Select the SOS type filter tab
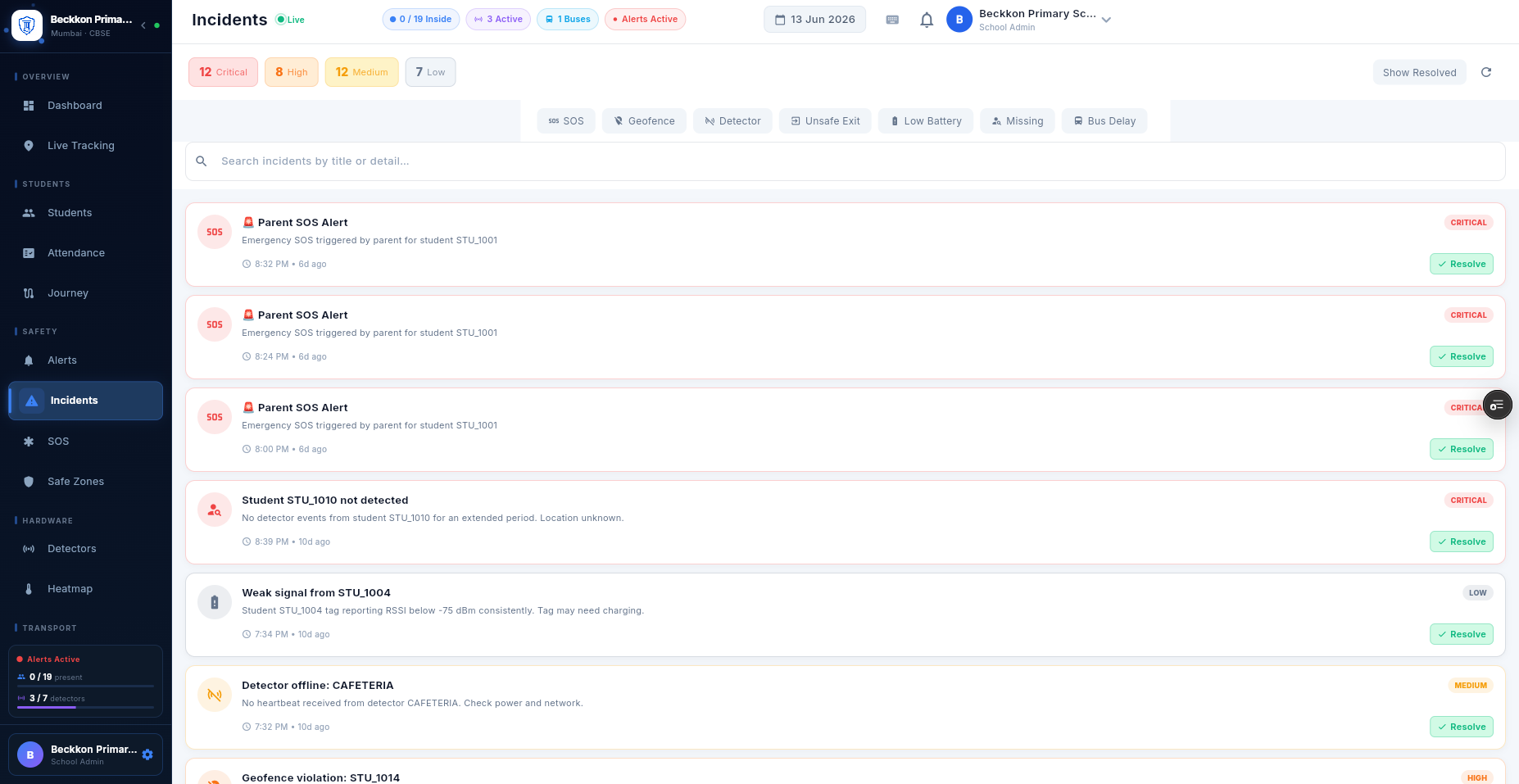Screen dimensions: 1519x784 click(566, 121)
